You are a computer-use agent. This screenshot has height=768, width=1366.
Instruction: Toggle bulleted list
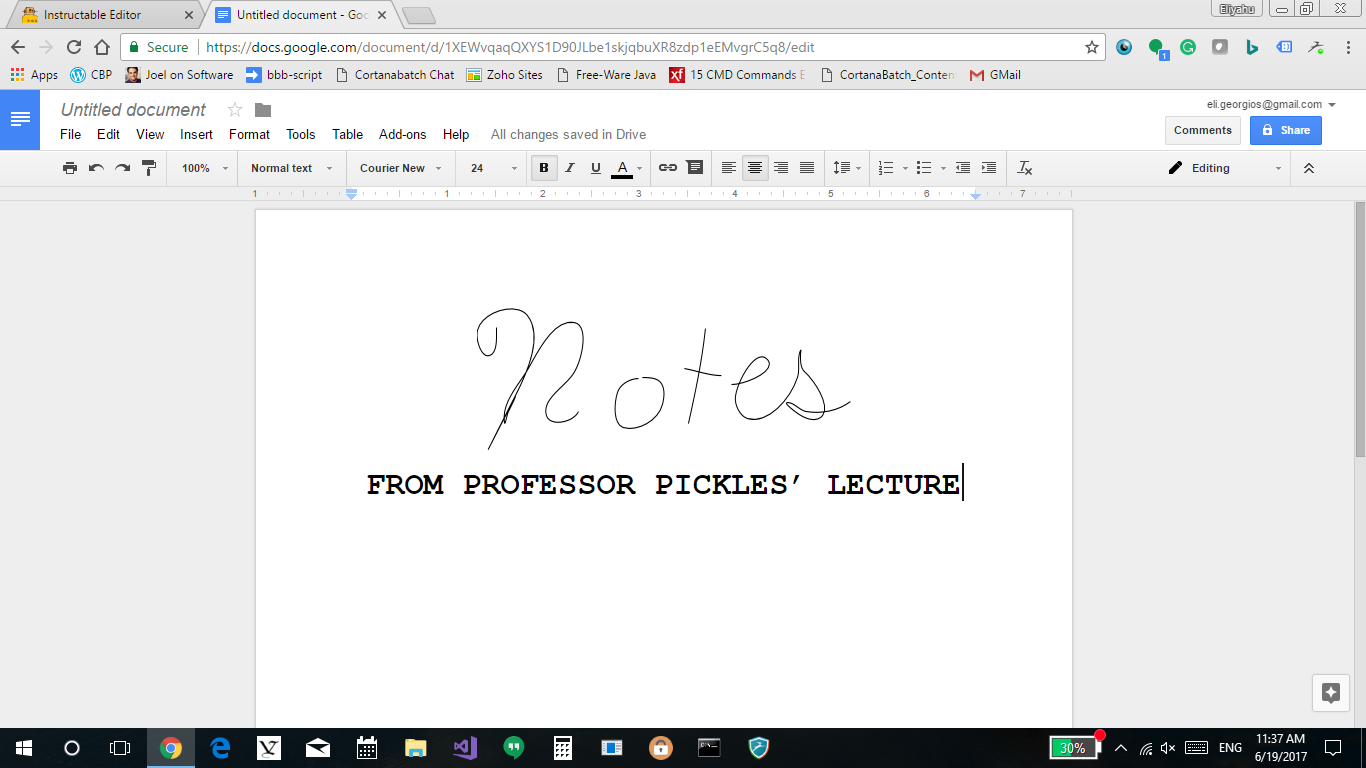924,168
